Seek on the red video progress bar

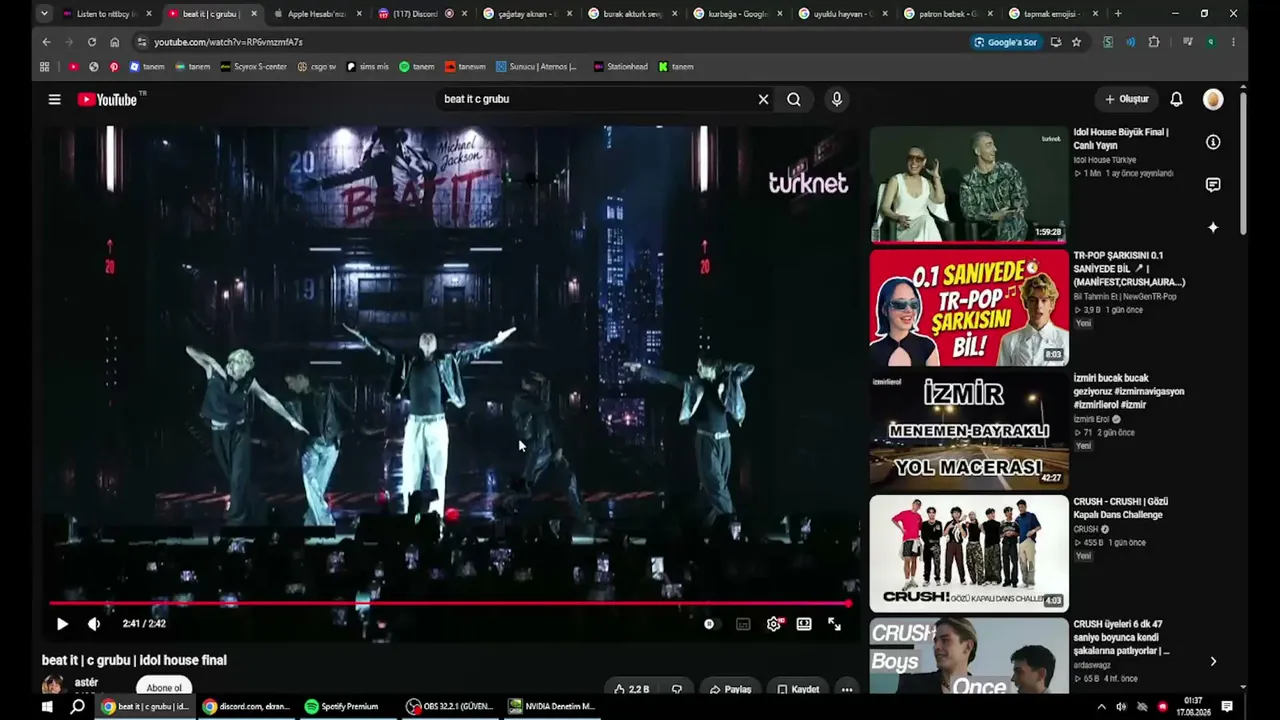tap(450, 603)
